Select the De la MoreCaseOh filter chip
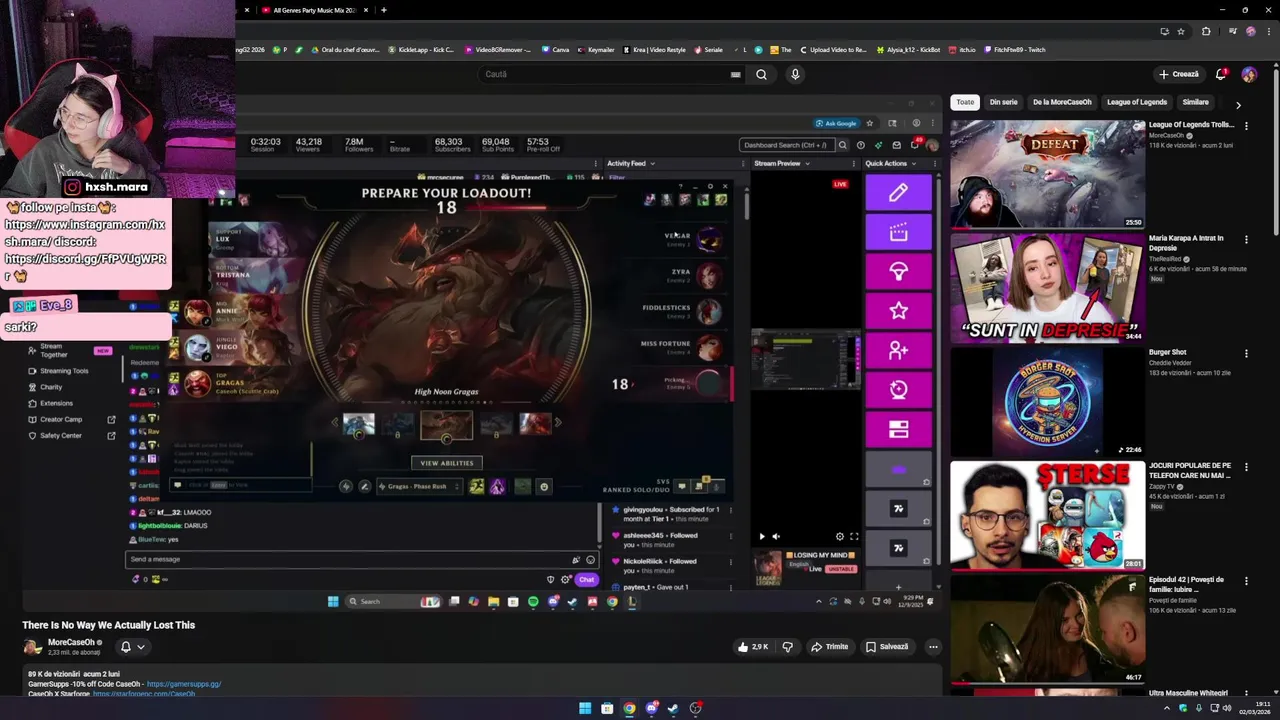1280x720 pixels. (x=1062, y=102)
